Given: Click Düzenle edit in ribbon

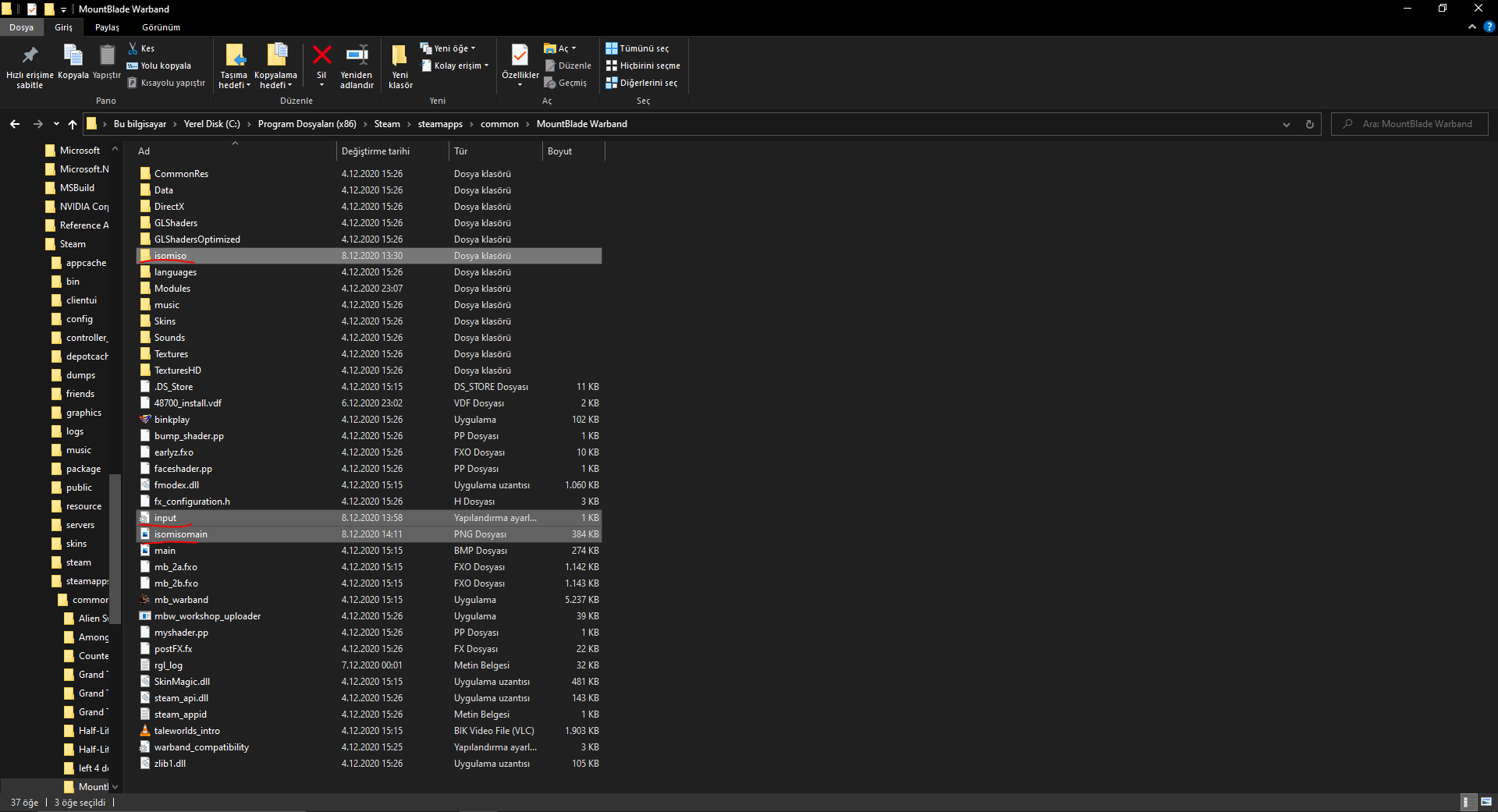Looking at the screenshot, I should tap(569, 66).
